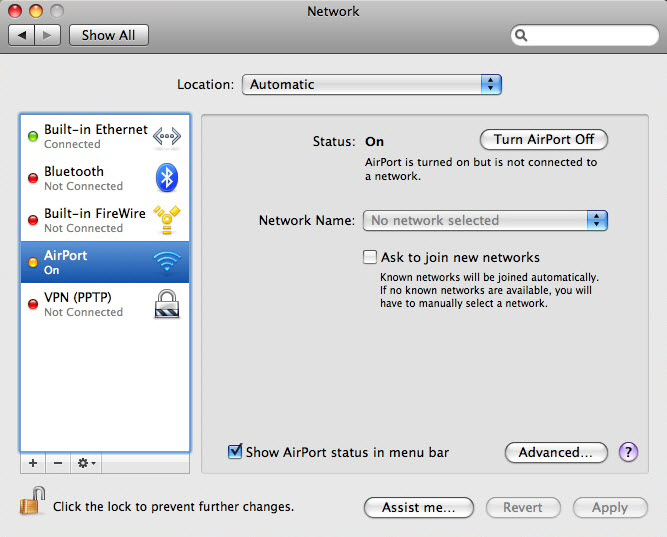667x537 pixels.
Task: Turn AirPort Off
Action: (543, 140)
